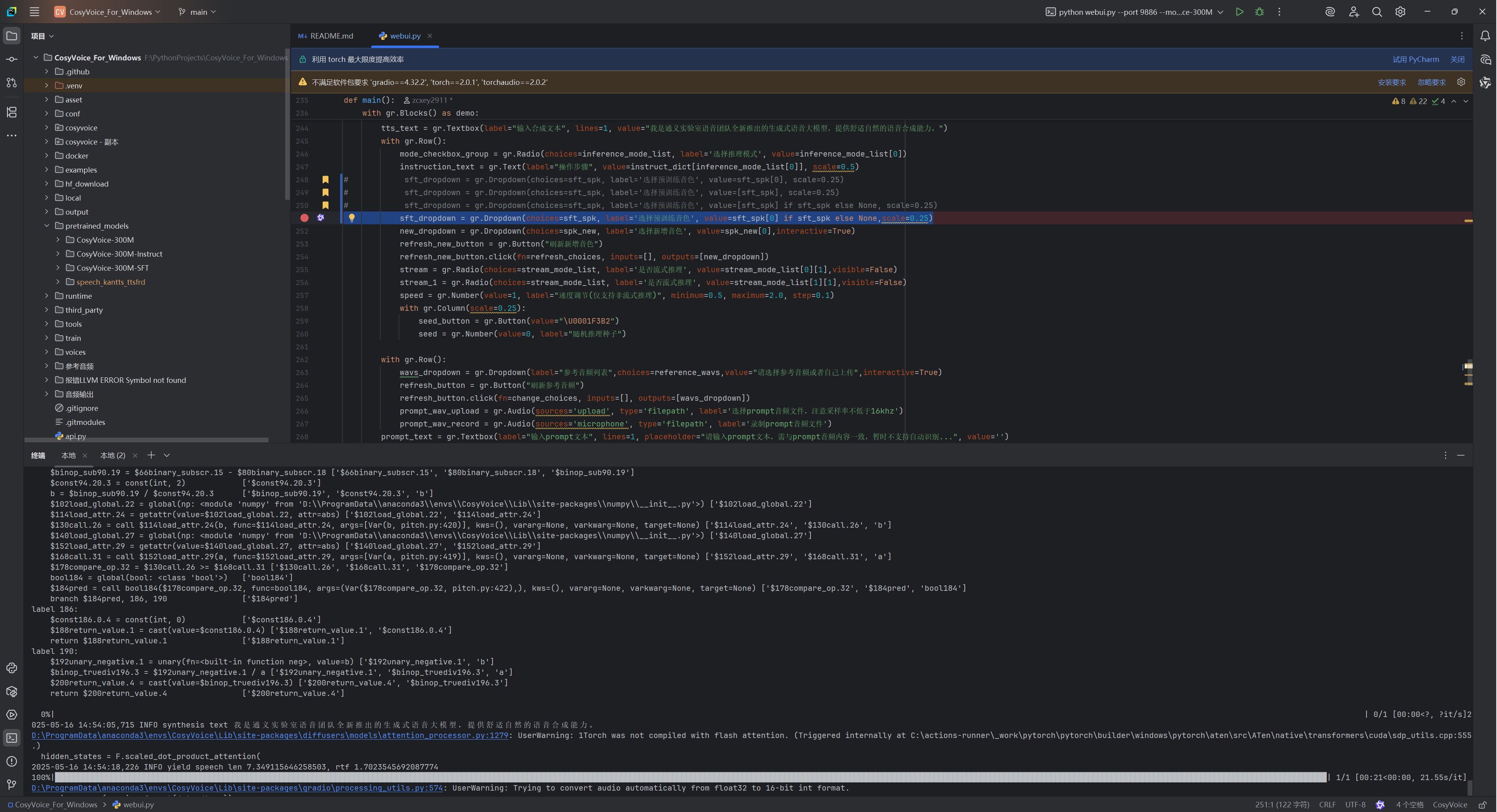Add a new terminal session with the plus button
Image resolution: width=1497 pixels, height=812 pixels.
click(151, 455)
